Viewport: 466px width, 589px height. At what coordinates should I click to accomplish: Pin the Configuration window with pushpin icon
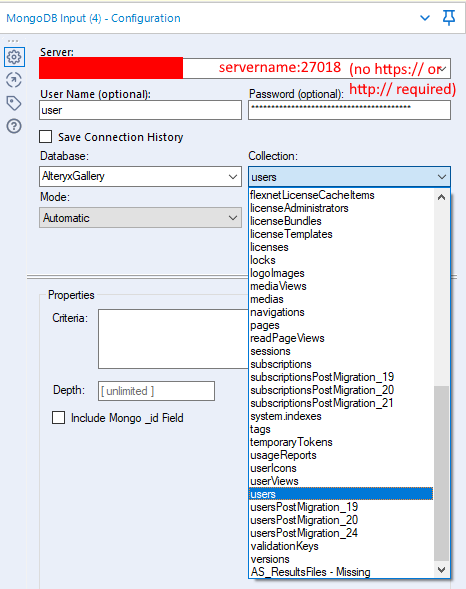coord(449,18)
